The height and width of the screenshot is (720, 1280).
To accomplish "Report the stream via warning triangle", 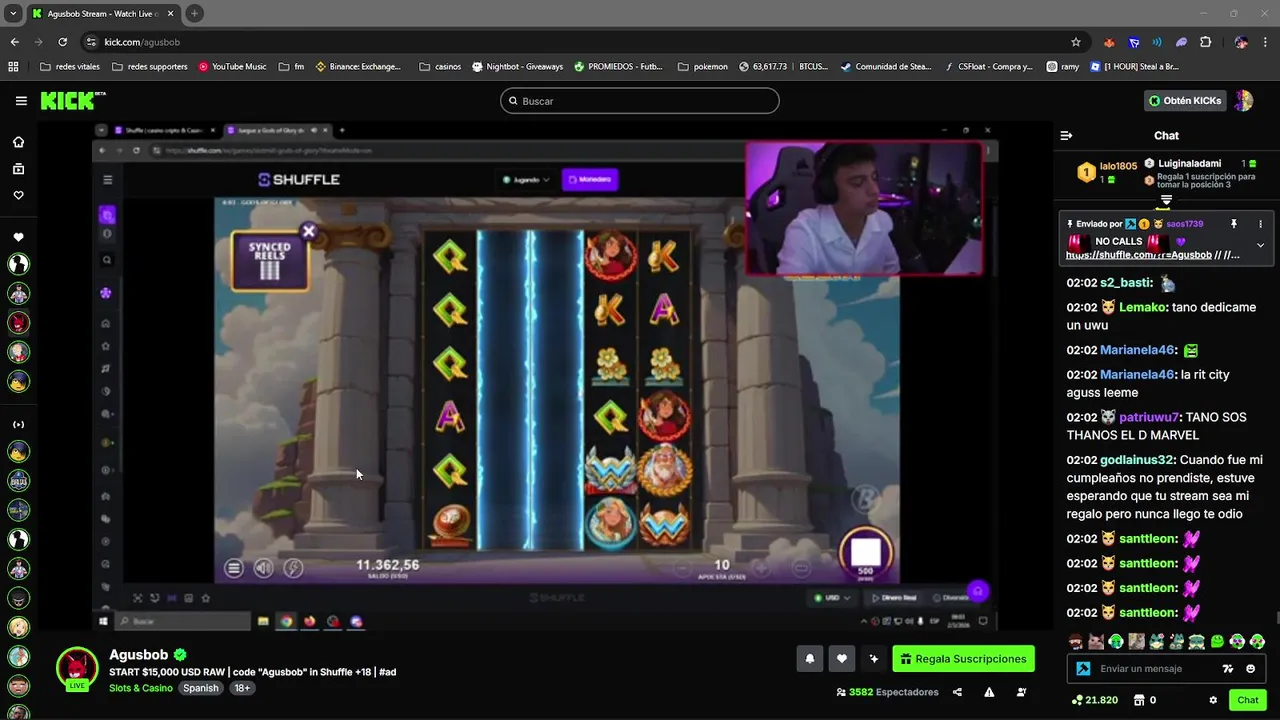I will point(989,692).
